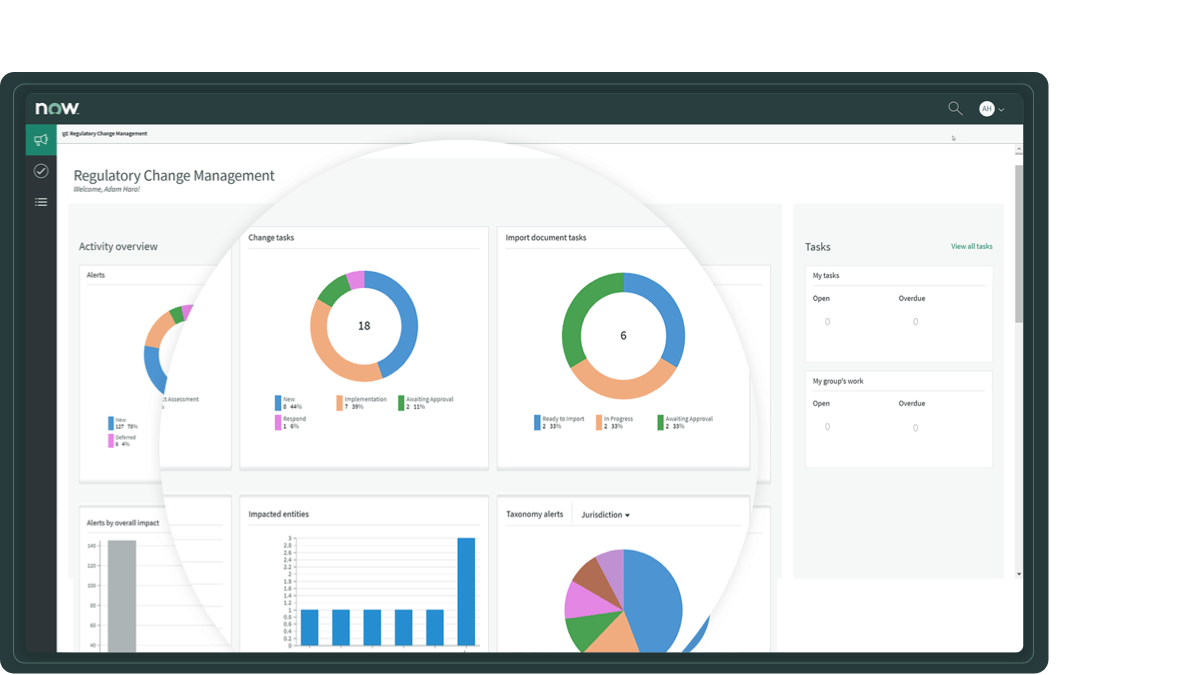1200x675 pixels.
Task: Click the Open count under My group's work
Action: click(827, 427)
